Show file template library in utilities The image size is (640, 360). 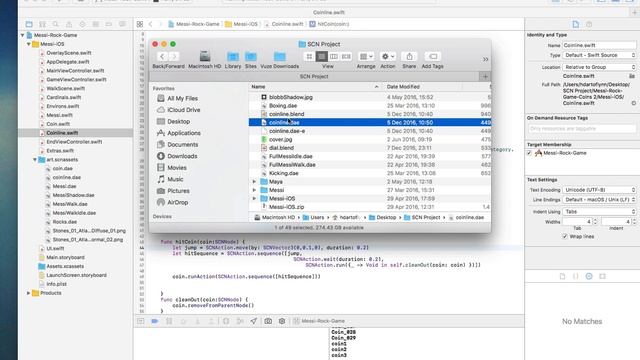[562, 276]
